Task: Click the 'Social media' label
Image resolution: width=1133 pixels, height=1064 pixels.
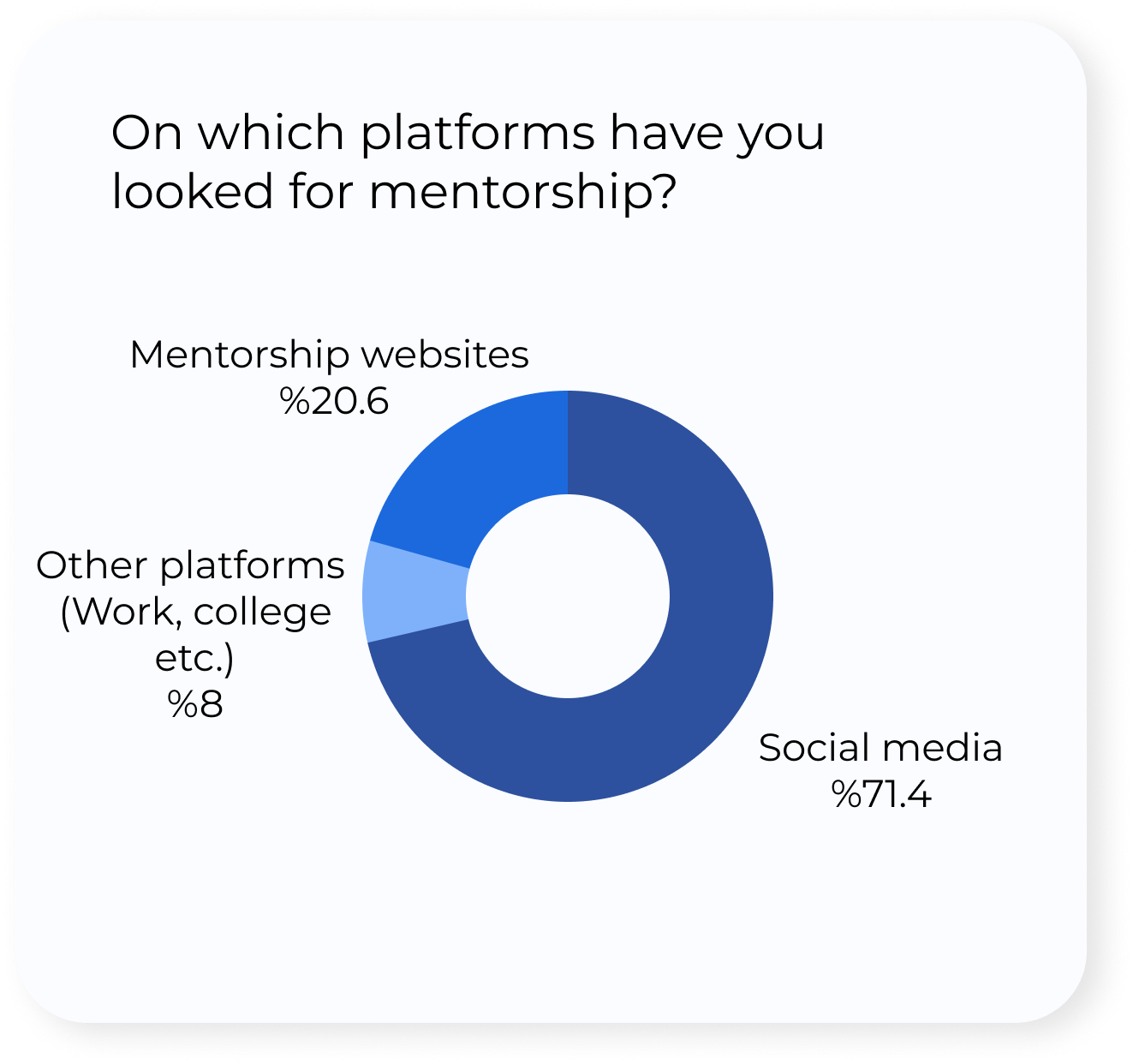Action: [880, 748]
